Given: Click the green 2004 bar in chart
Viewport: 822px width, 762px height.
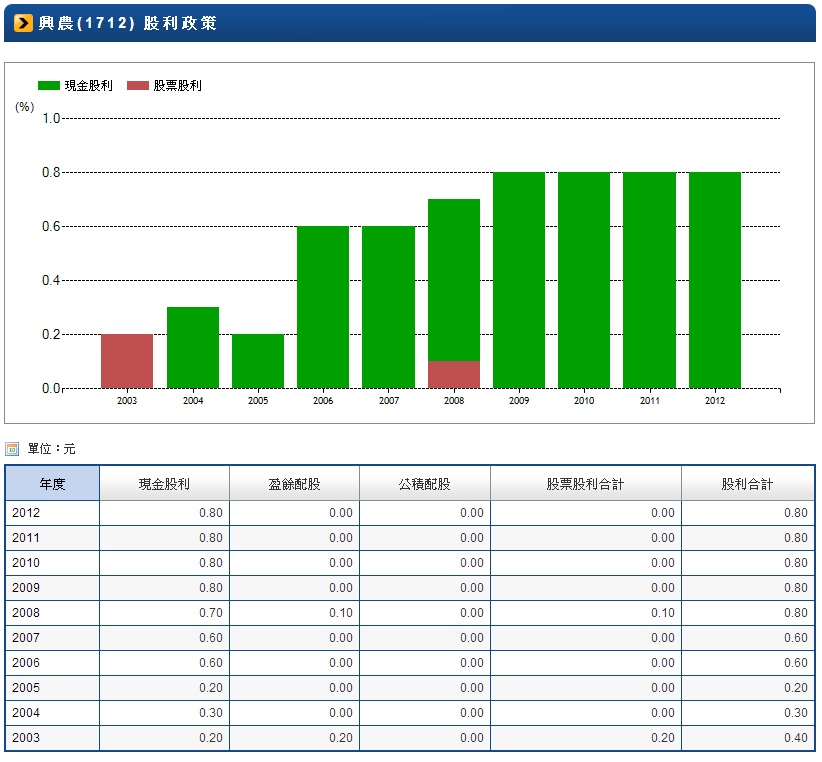Looking at the screenshot, I should tap(193, 347).
